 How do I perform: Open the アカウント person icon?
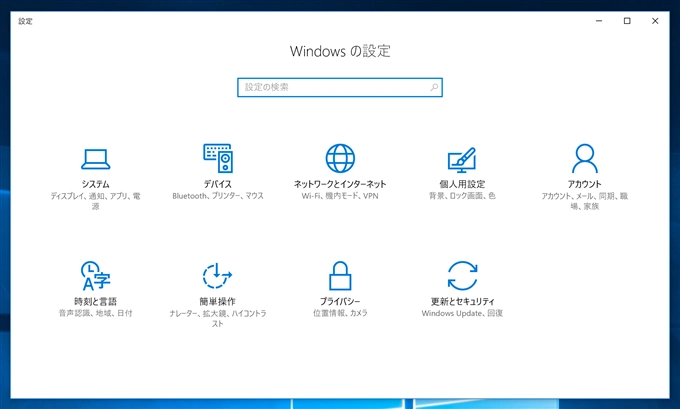585,158
